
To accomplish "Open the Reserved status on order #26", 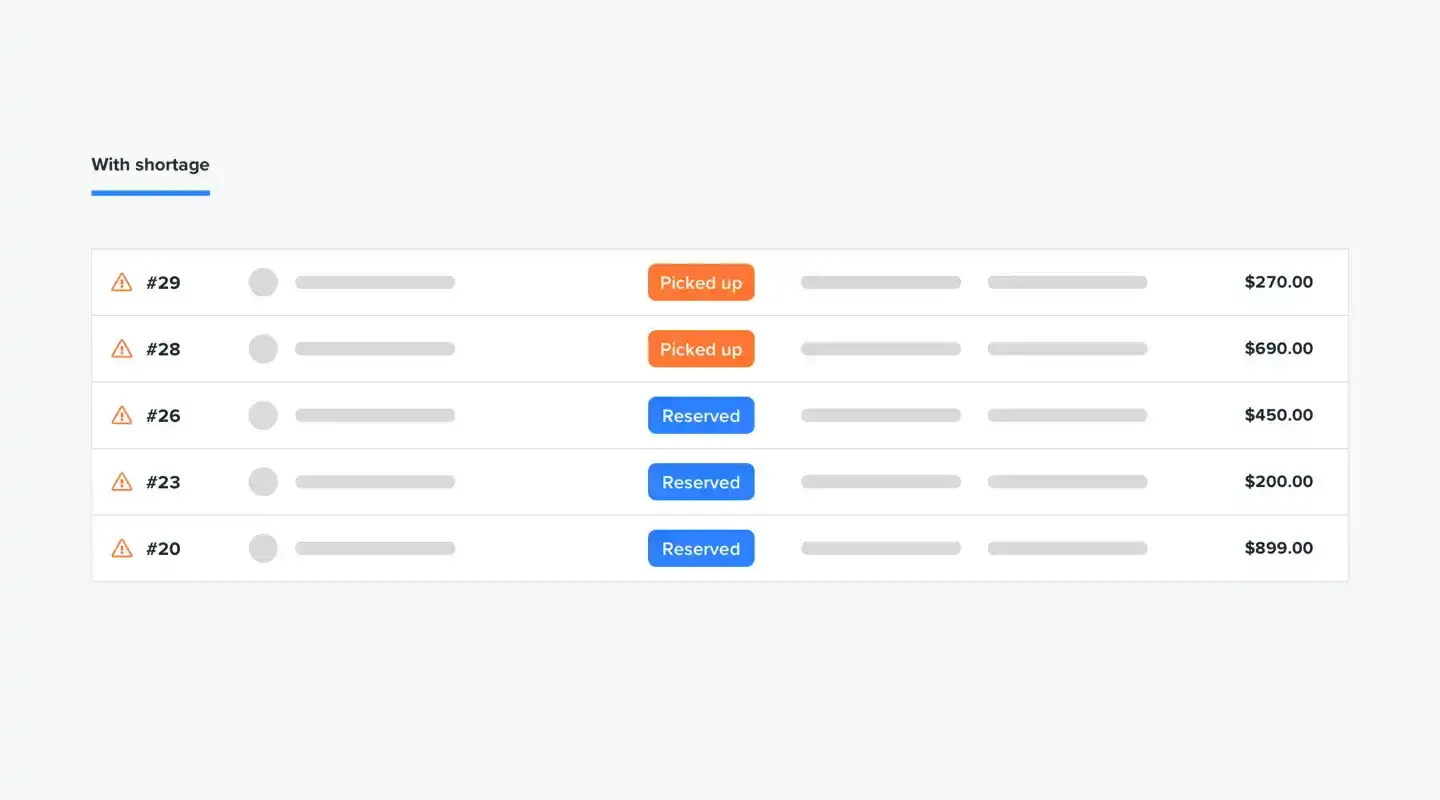I will (701, 415).
